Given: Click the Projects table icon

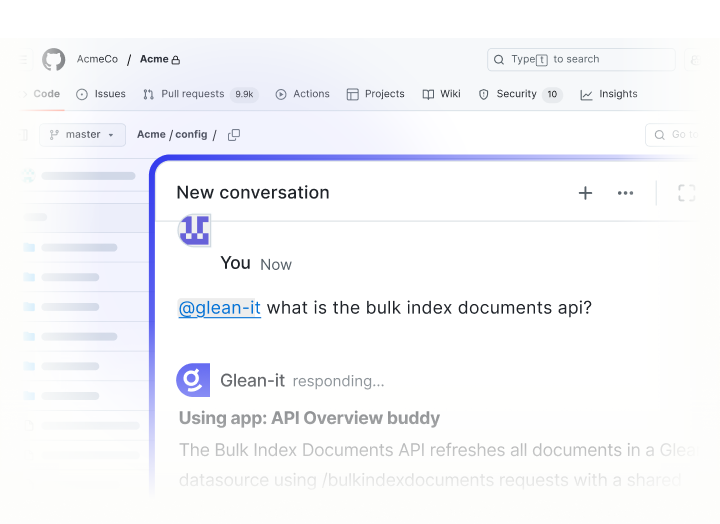Looking at the screenshot, I should (352, 95).
